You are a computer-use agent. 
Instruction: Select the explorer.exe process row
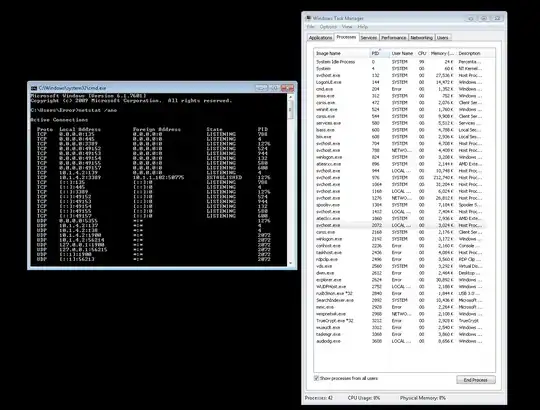click(x=399, y=280)
